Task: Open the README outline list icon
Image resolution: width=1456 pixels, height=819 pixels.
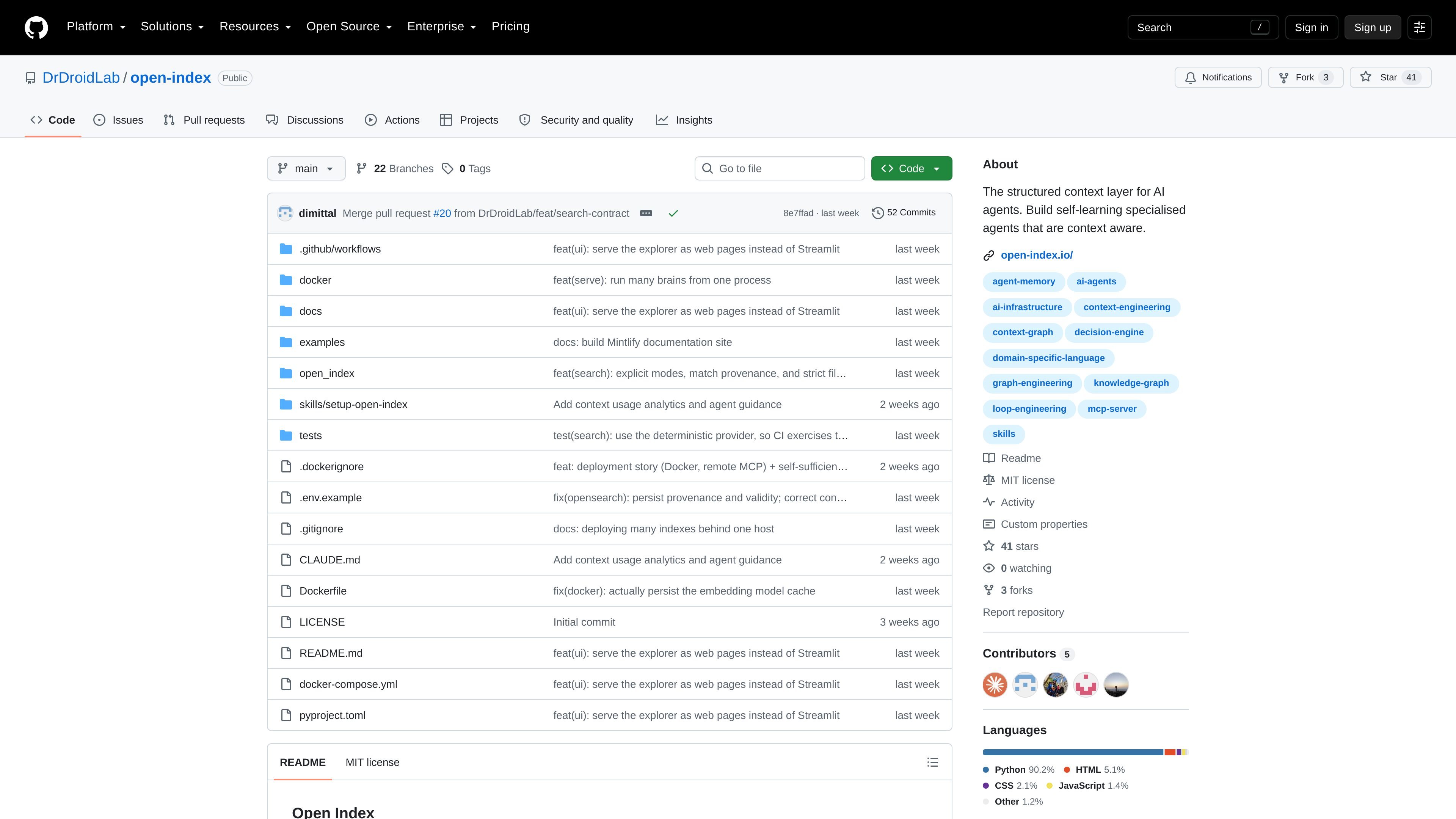Action: point(933,762)
